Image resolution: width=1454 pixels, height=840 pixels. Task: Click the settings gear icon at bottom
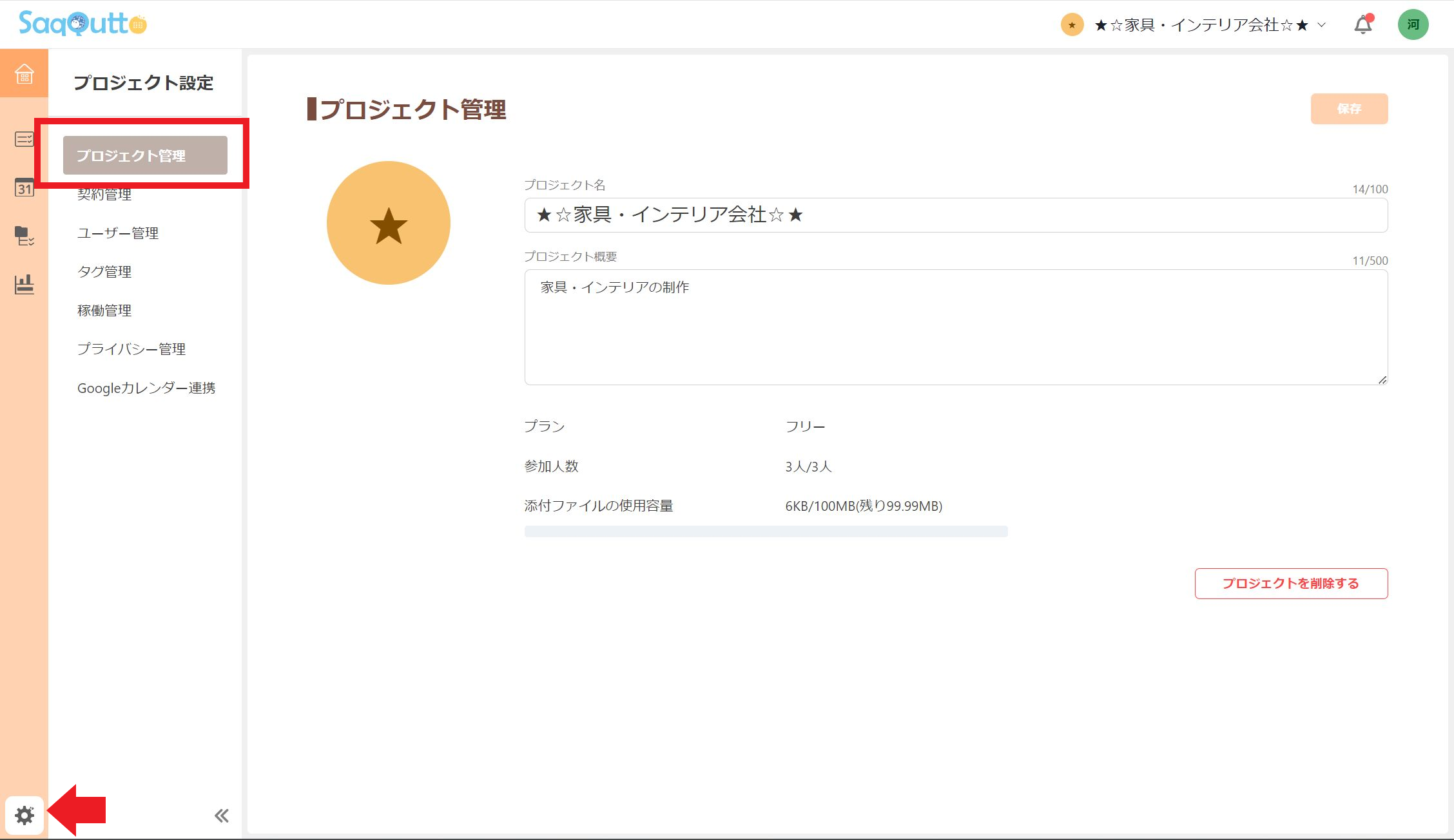24,814
